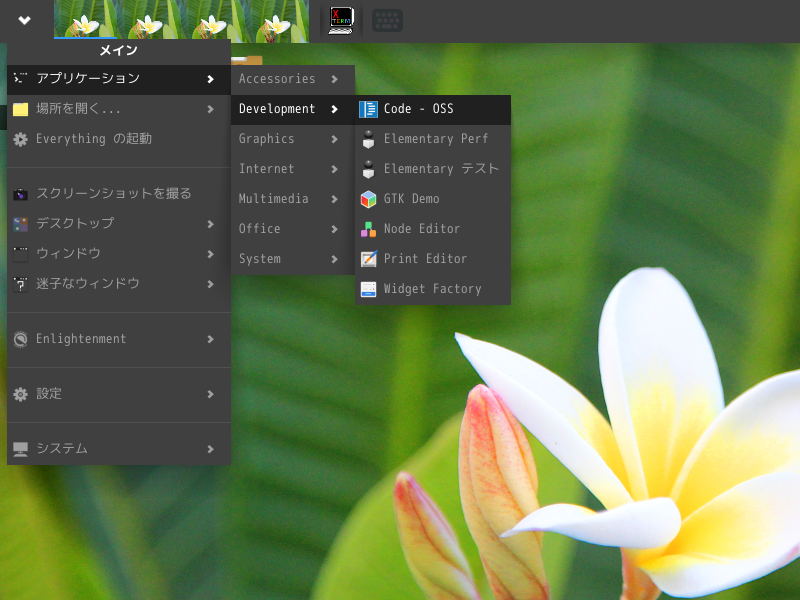This screenshot has height=600, width=800.
Task: Switch to third virtual desktop thumbnail
Action: pyautogui.click(x=213, y=19)
